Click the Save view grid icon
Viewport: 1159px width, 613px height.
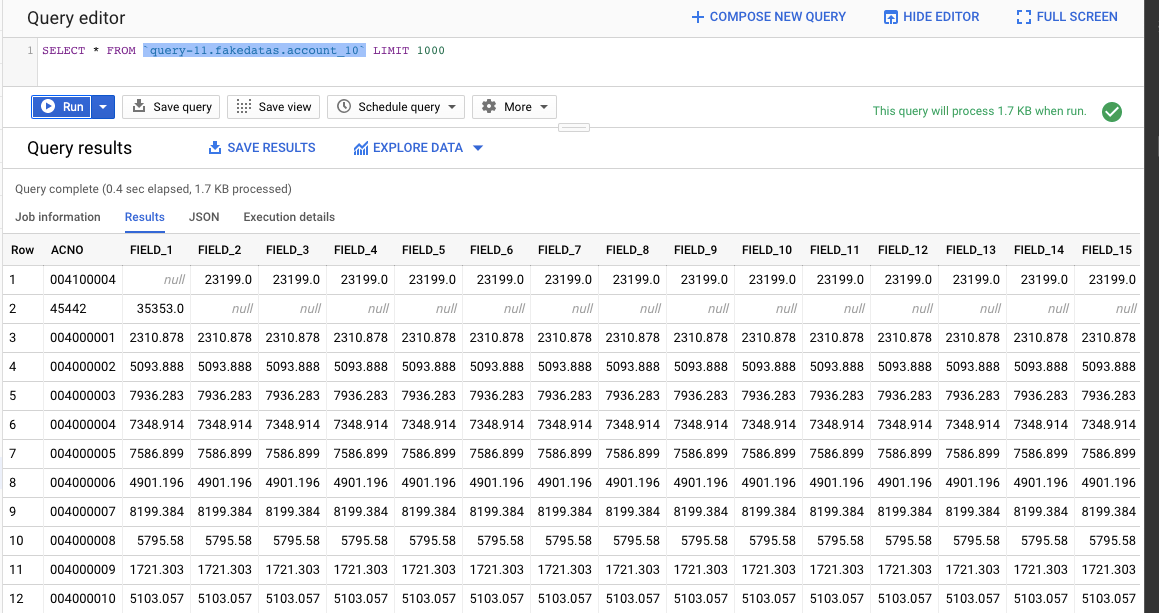(x=243, y=106)
